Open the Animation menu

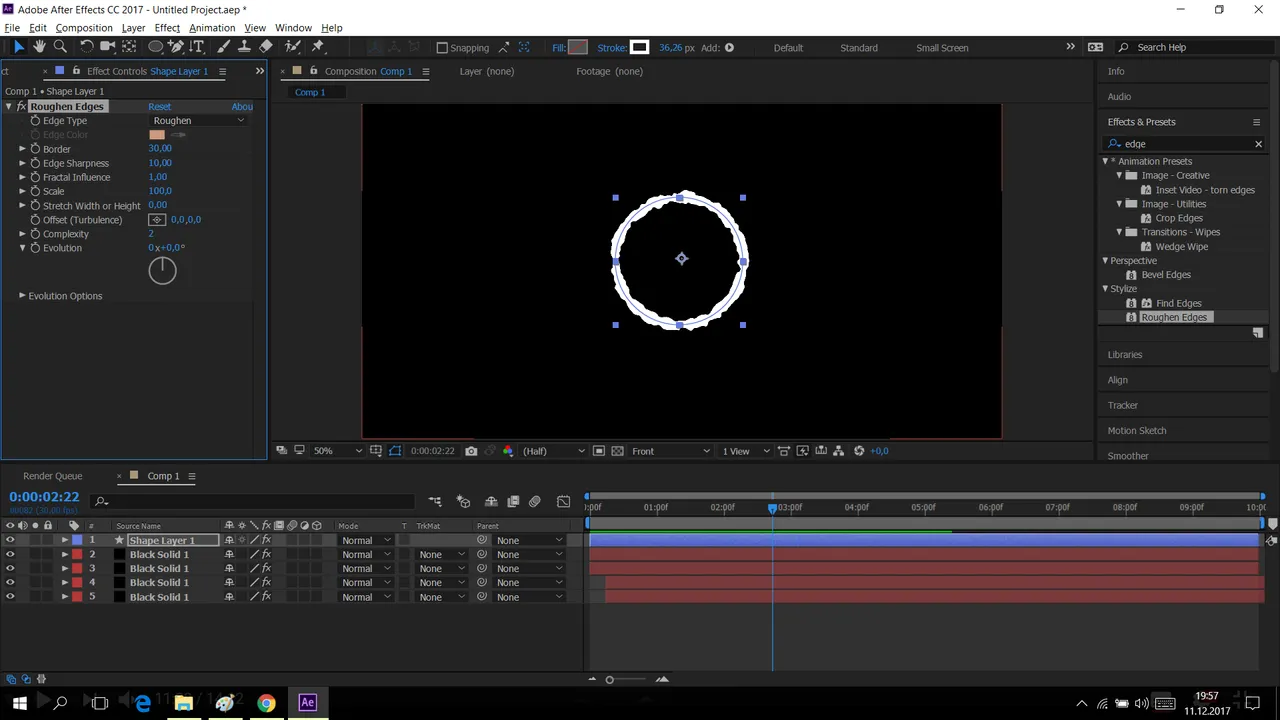coord(212,28)
